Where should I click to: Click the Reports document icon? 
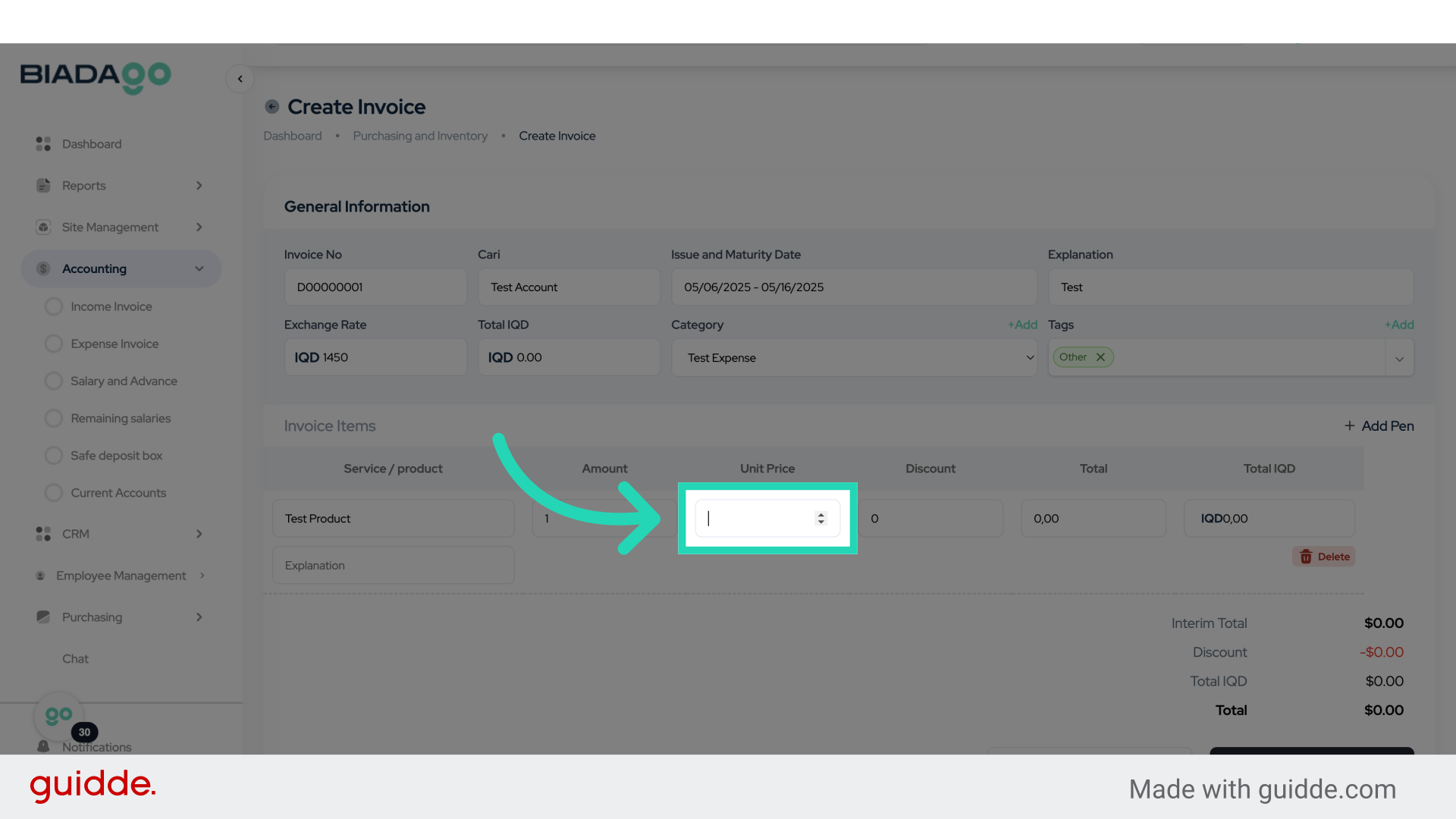(43, 186)
